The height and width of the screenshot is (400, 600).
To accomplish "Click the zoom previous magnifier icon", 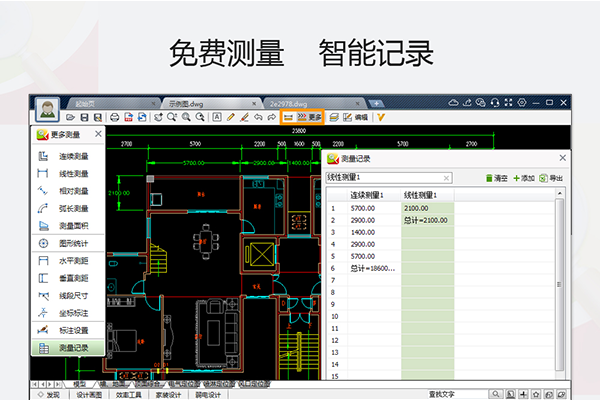I will point(200,117).
